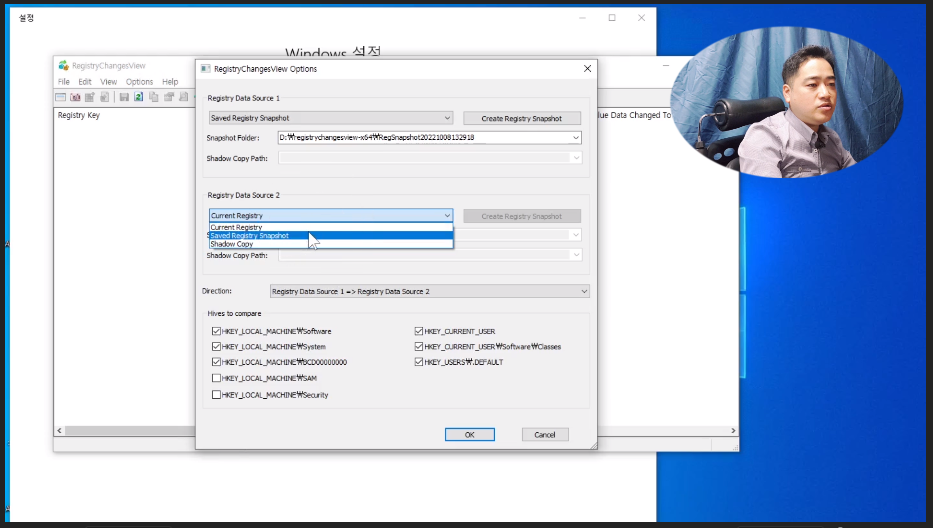This screenshot has width=933, height=528.
Task: Click Create Registry Snapshot for Data Source 1
Action: [522, 118]
